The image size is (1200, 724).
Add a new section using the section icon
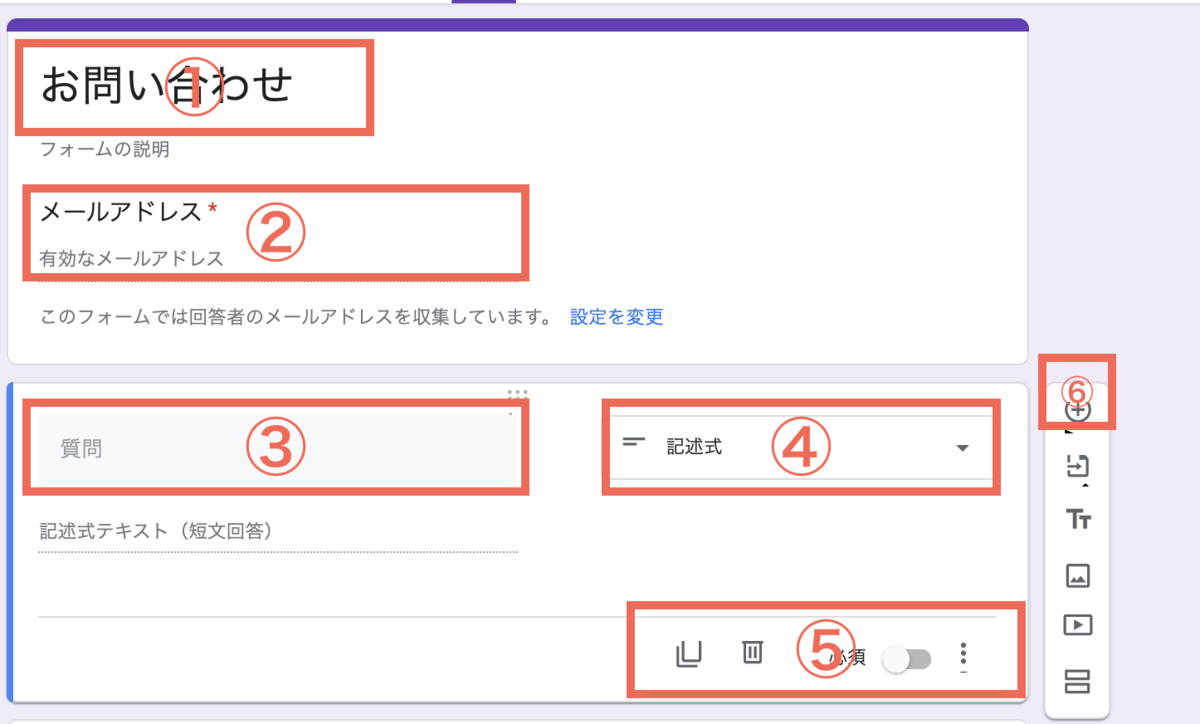point(1075,681)
